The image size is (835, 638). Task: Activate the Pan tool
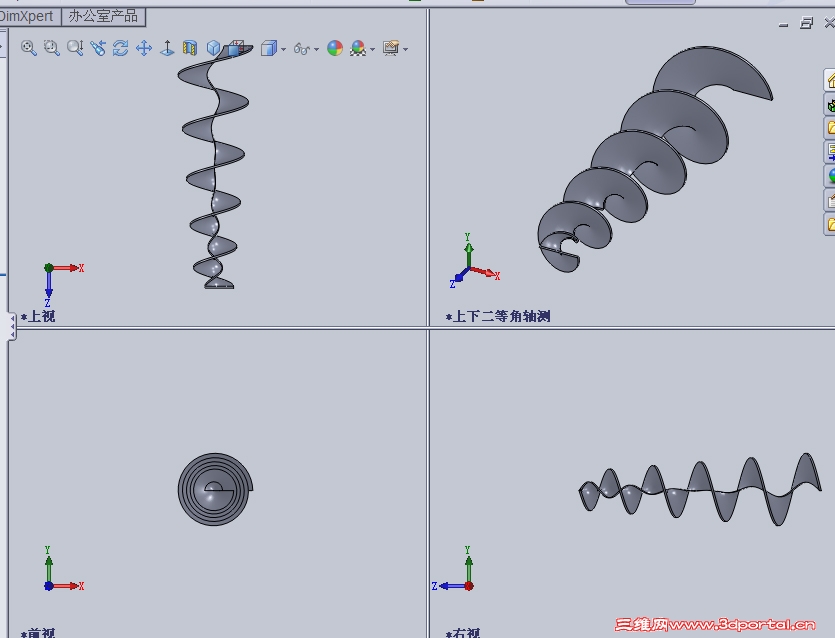click(144, 48)
